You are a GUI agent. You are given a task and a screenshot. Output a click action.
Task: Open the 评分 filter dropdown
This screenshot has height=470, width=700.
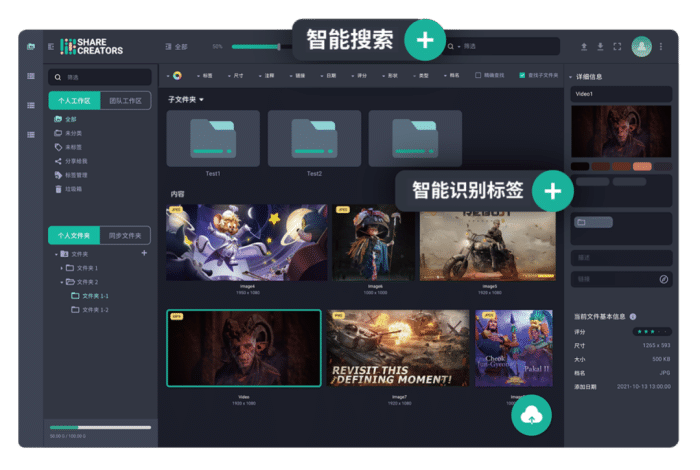click(x=359, y=75)
